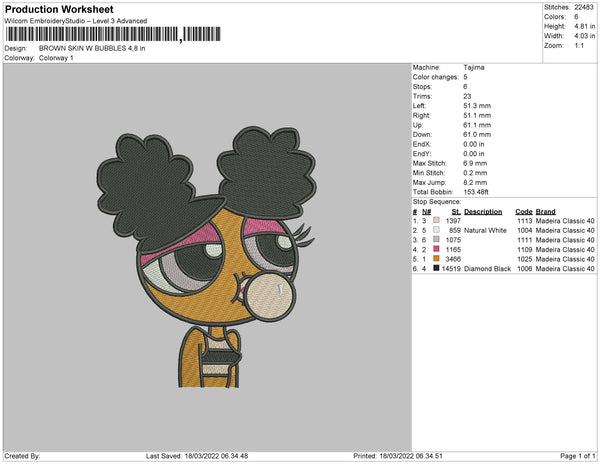Screen dimensions: 600x464
Task: Click the Down value 61.0 mm
Action: point(477,135)
